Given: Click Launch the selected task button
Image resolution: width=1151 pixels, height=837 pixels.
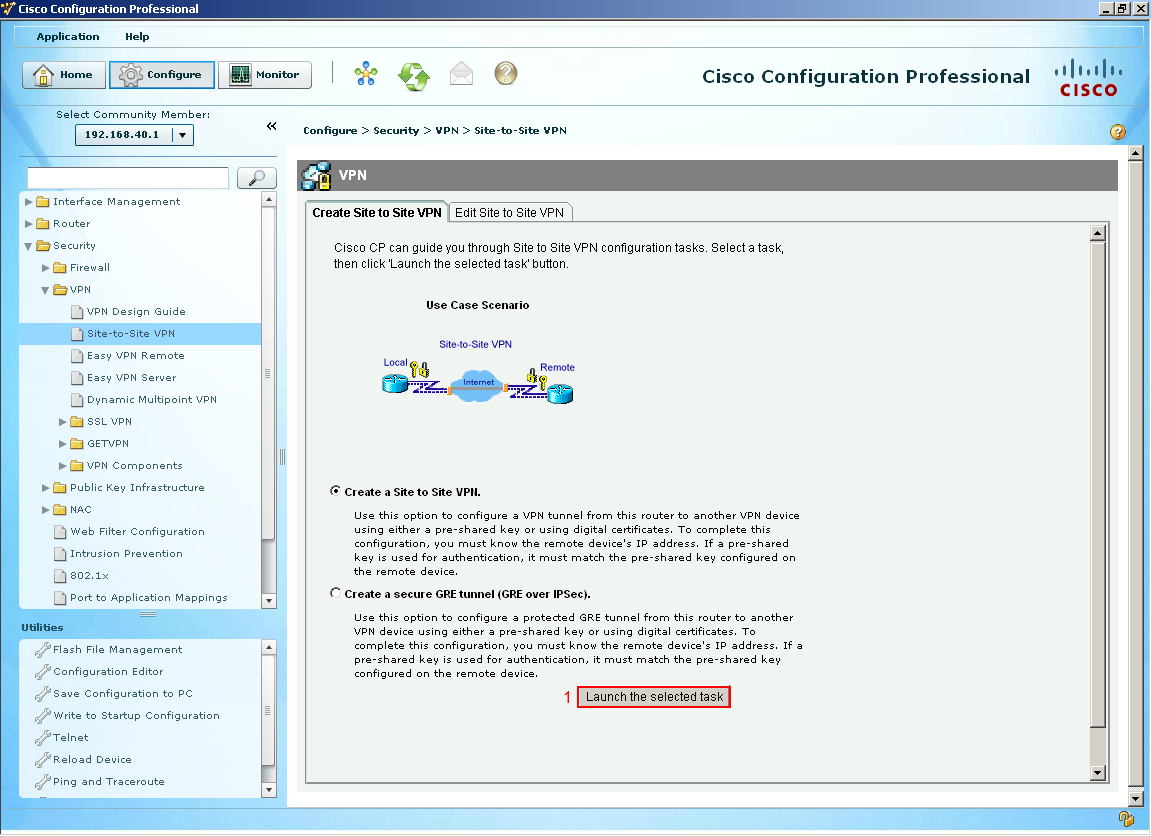Looking at the screenshot, I should click(x=654, y=697).
